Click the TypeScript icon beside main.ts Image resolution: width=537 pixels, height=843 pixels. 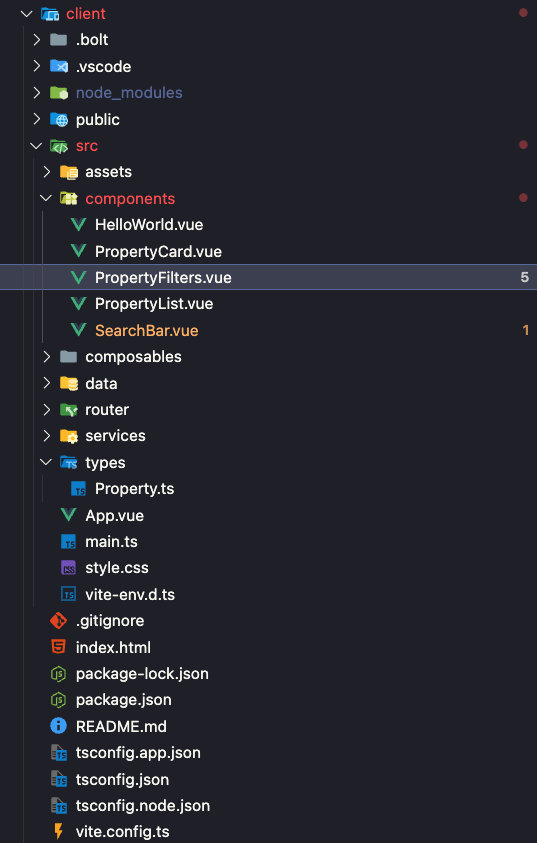coord(69,541)
